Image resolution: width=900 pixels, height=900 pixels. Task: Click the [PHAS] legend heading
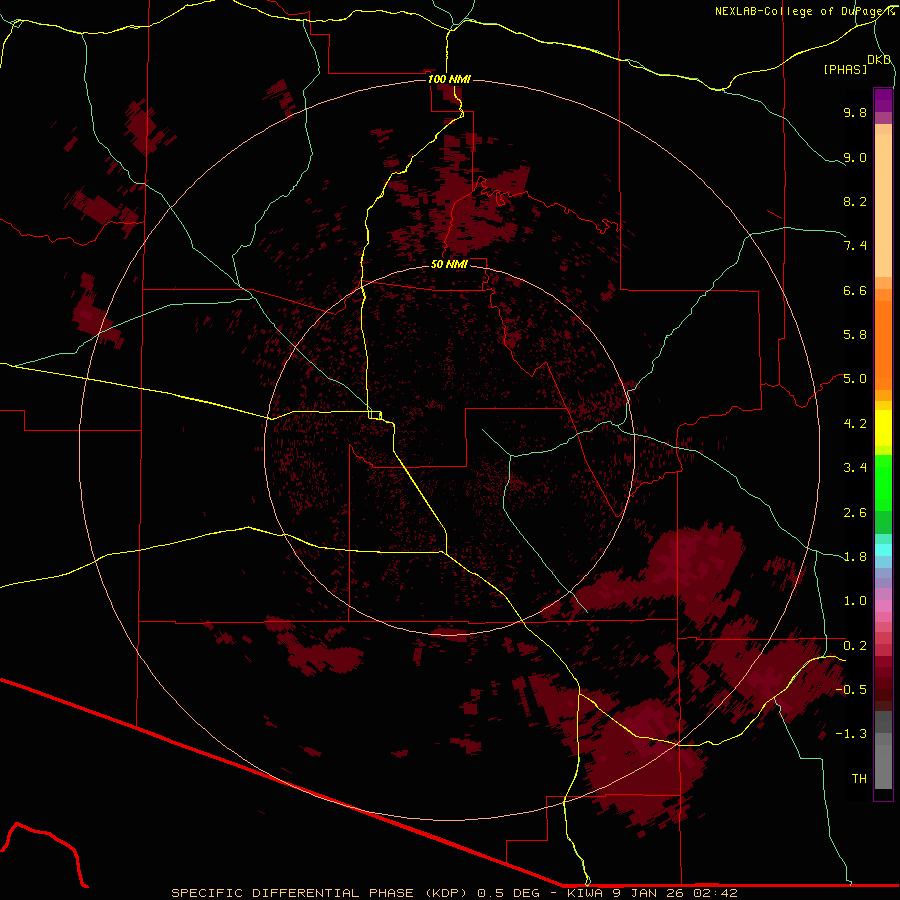(845, 70)
